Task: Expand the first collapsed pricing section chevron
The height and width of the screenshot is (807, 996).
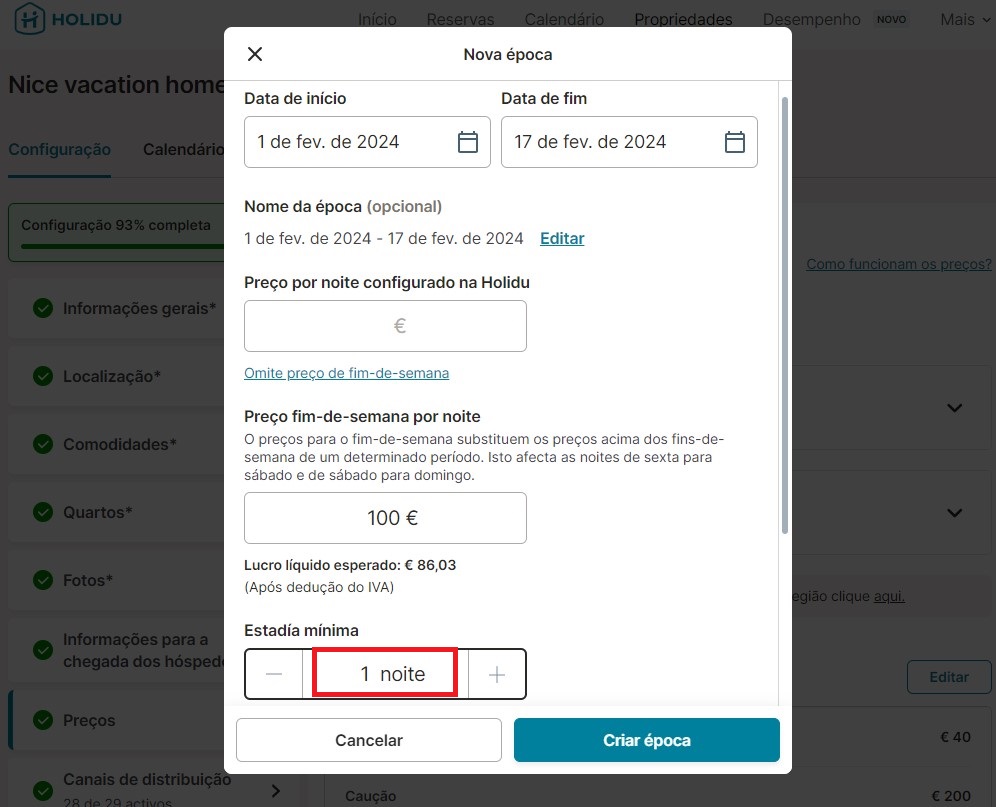Action: coord(954,408)
